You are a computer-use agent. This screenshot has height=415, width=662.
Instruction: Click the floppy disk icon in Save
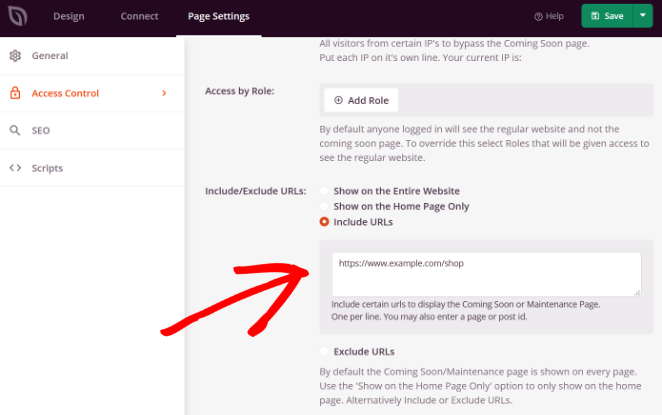[595, 16]
